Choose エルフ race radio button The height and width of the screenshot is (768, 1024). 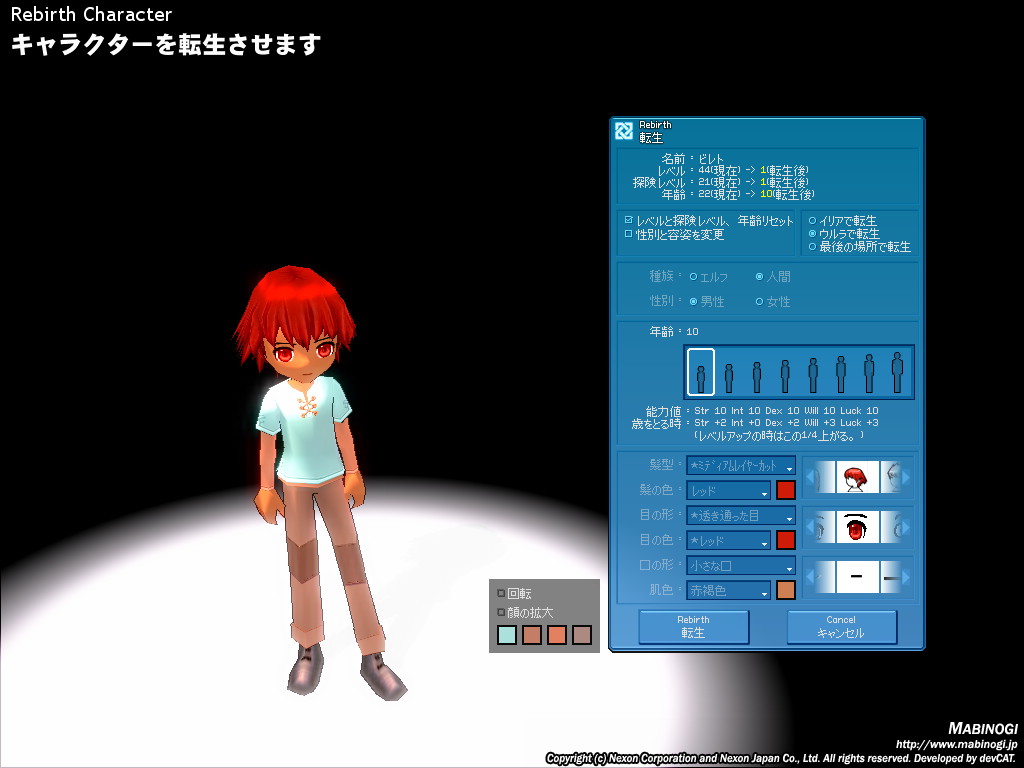[694, 277]
